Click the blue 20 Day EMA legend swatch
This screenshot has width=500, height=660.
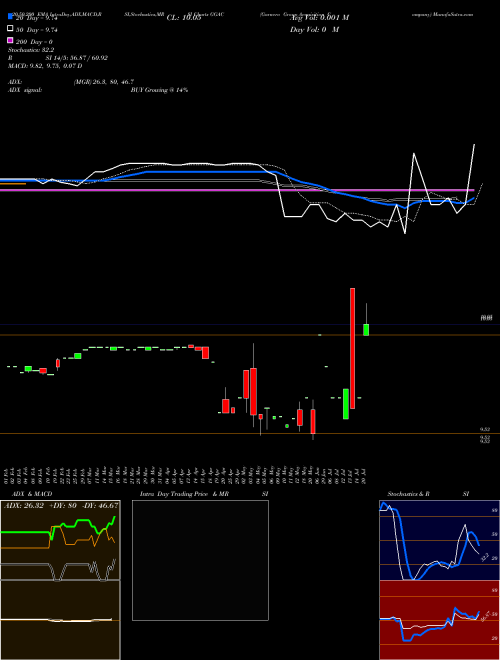[x=10, y=16]
